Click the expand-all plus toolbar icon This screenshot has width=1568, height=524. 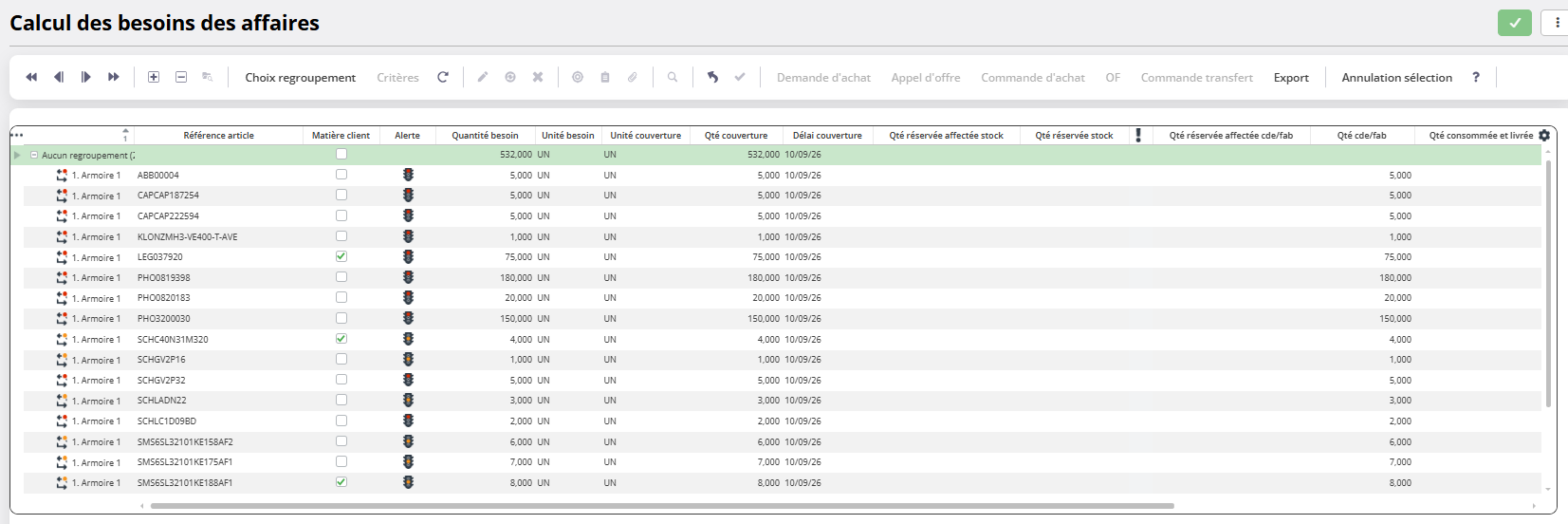pos(154,77)
